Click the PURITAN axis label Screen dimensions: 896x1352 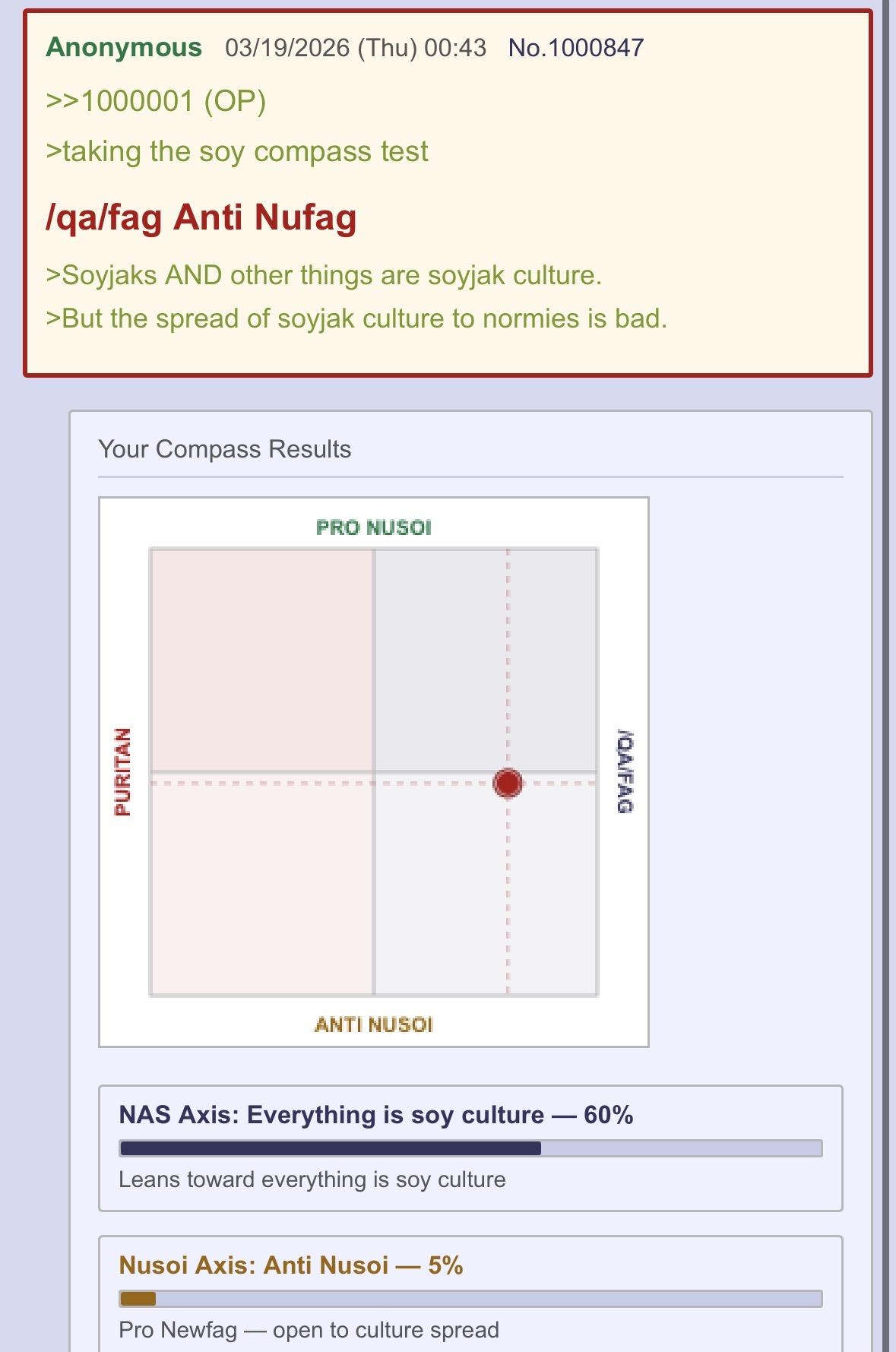tap(122, 771)
